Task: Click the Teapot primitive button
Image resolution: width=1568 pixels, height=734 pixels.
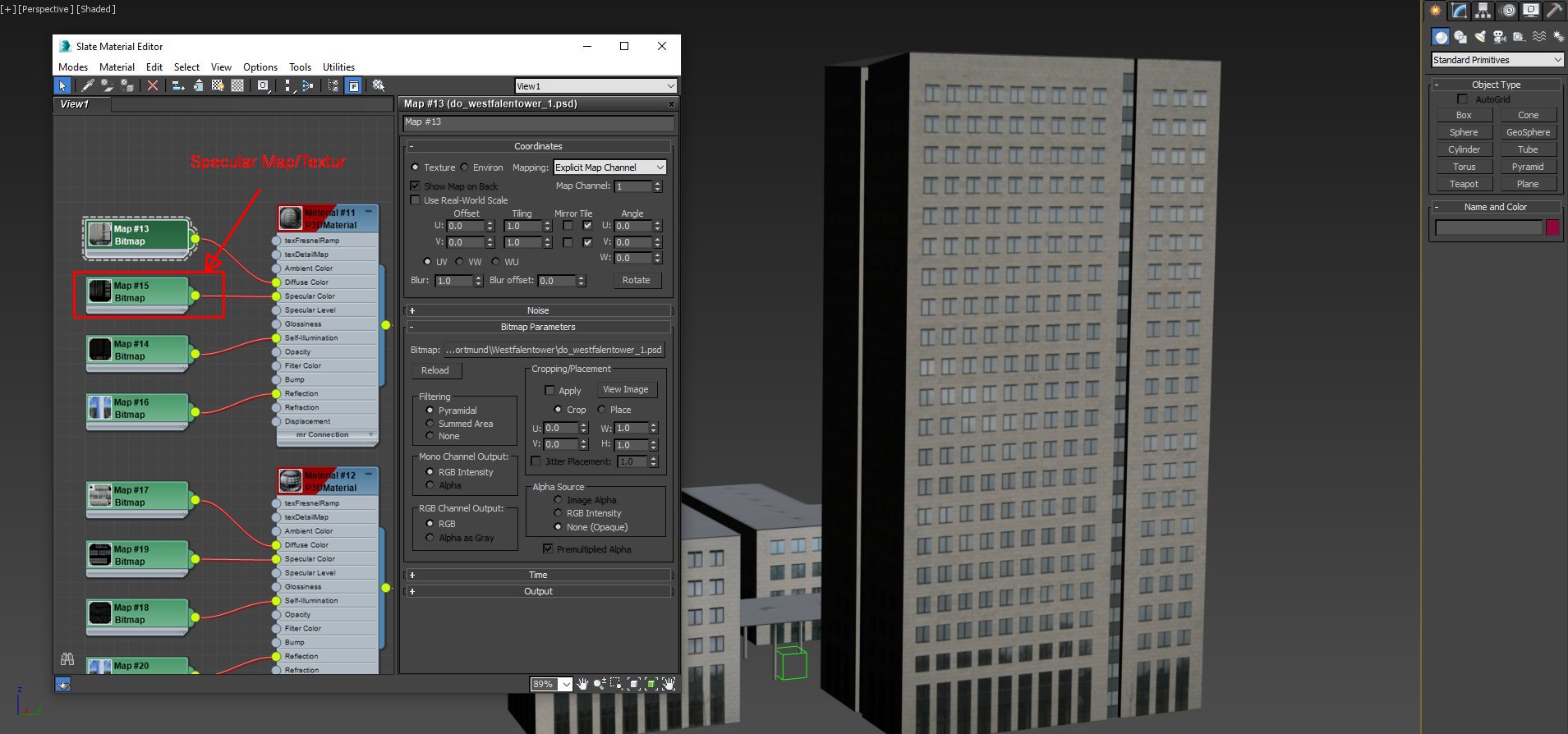Action: (1464, 184)
